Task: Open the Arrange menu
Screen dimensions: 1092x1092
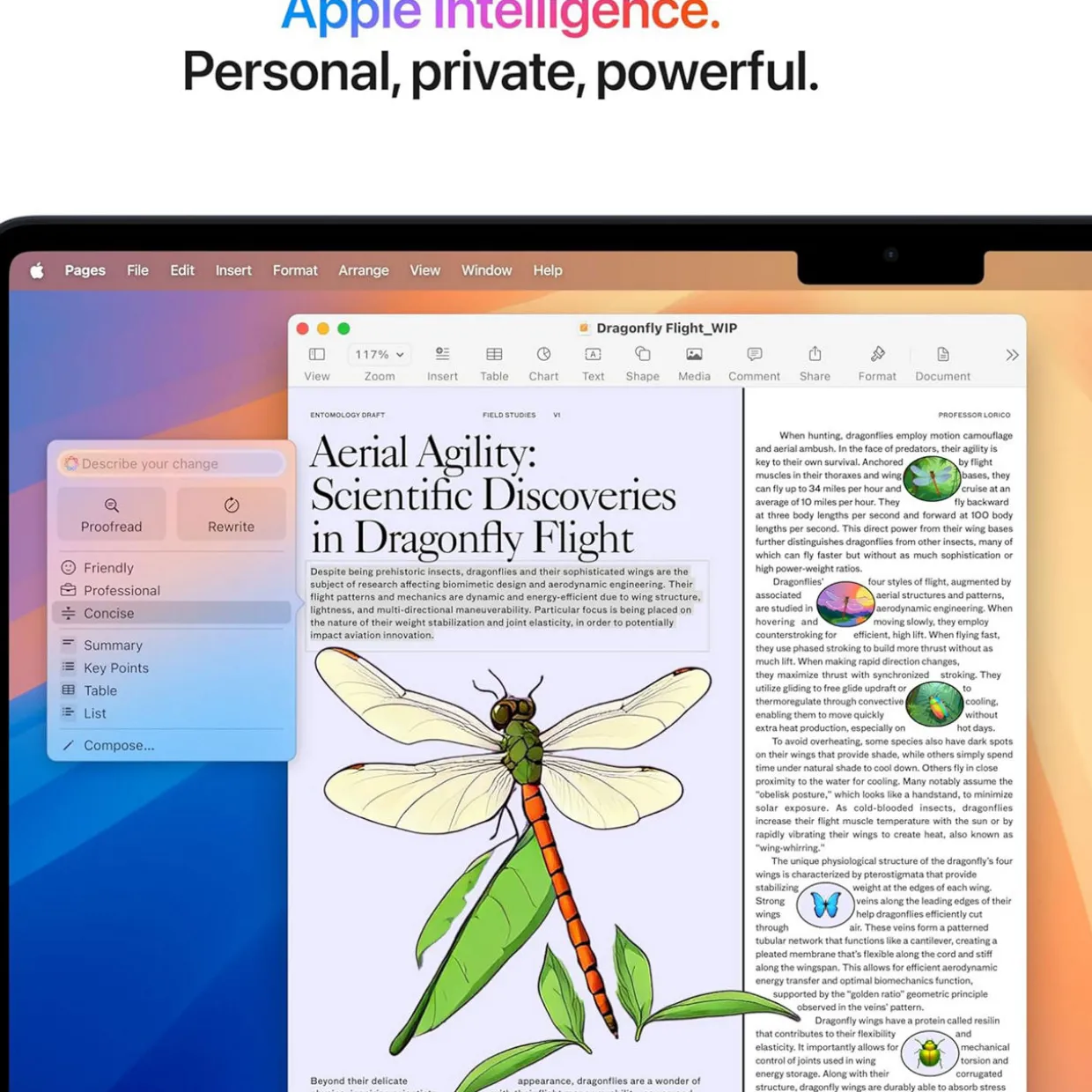Action: coord(363,271)
